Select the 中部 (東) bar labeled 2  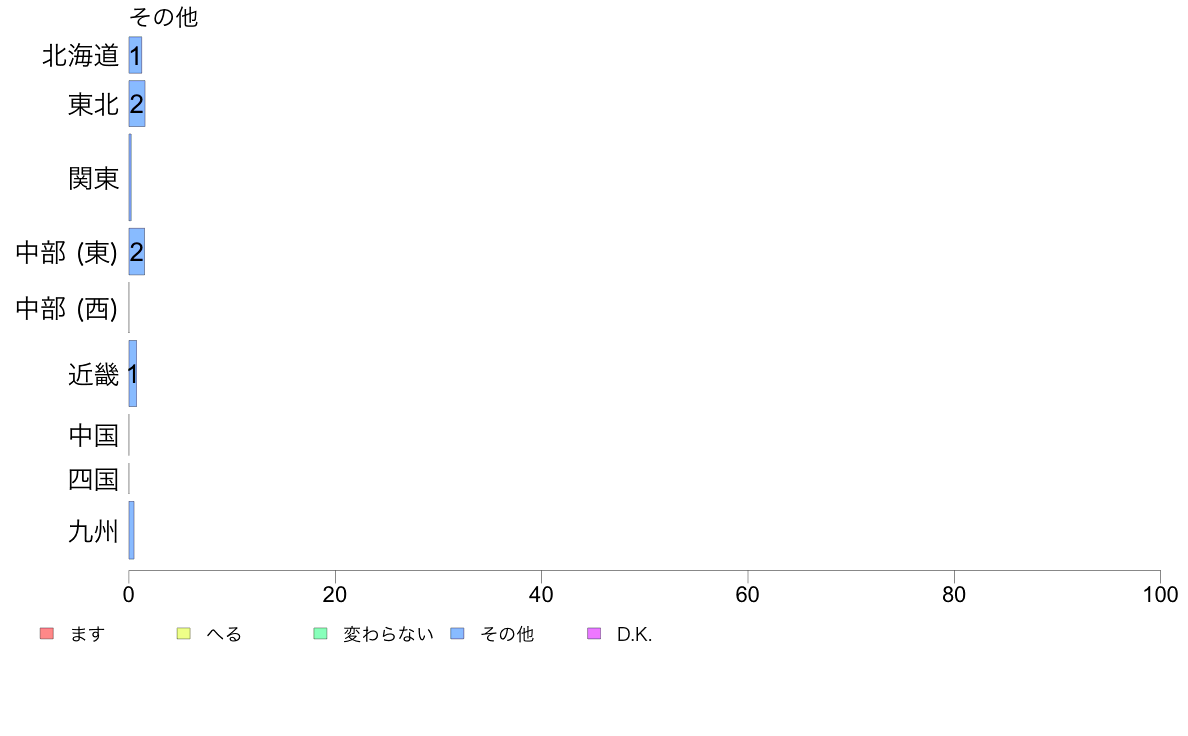(x=136, y=252)
